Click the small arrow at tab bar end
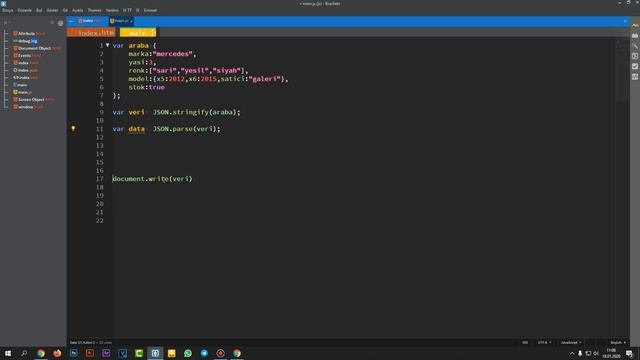Screen dimensions: 640x360 (625, 21)
